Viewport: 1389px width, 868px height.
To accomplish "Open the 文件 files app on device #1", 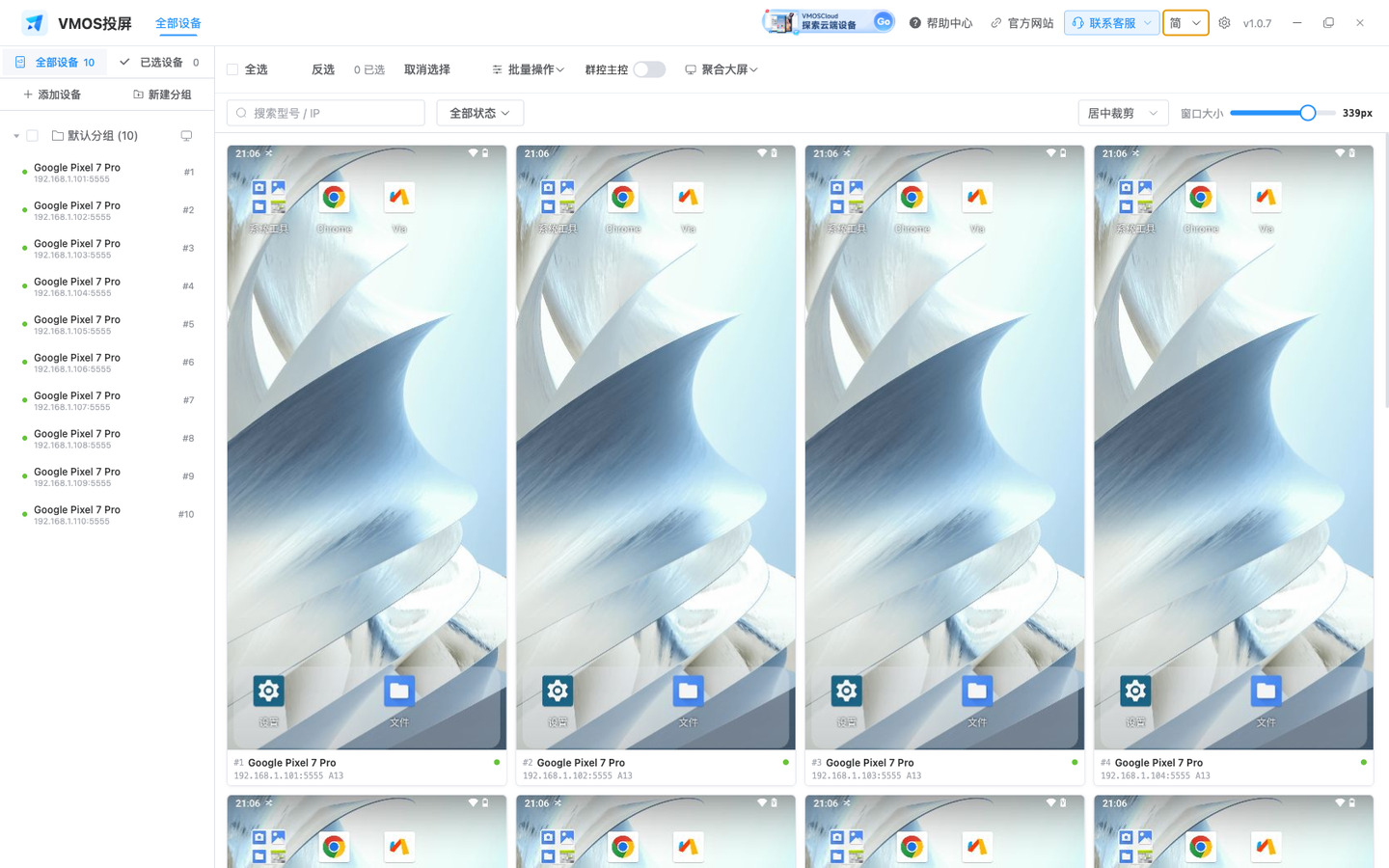I will [x=399, y=691].
